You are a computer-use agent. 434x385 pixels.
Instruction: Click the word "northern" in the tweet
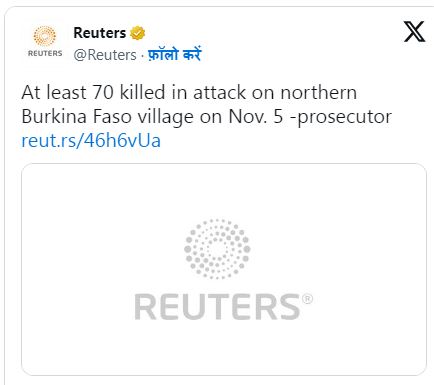click(319, 93)
